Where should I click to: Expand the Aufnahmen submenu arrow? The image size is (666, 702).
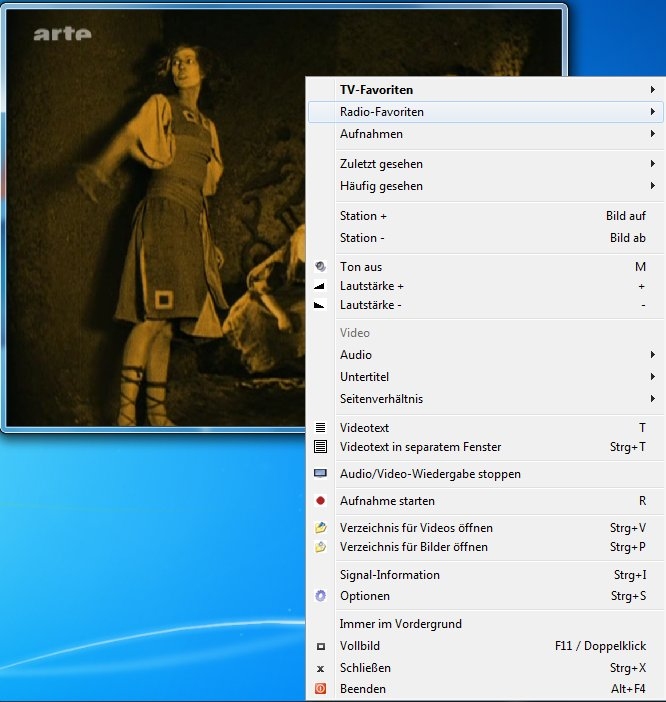click(652, 134)
